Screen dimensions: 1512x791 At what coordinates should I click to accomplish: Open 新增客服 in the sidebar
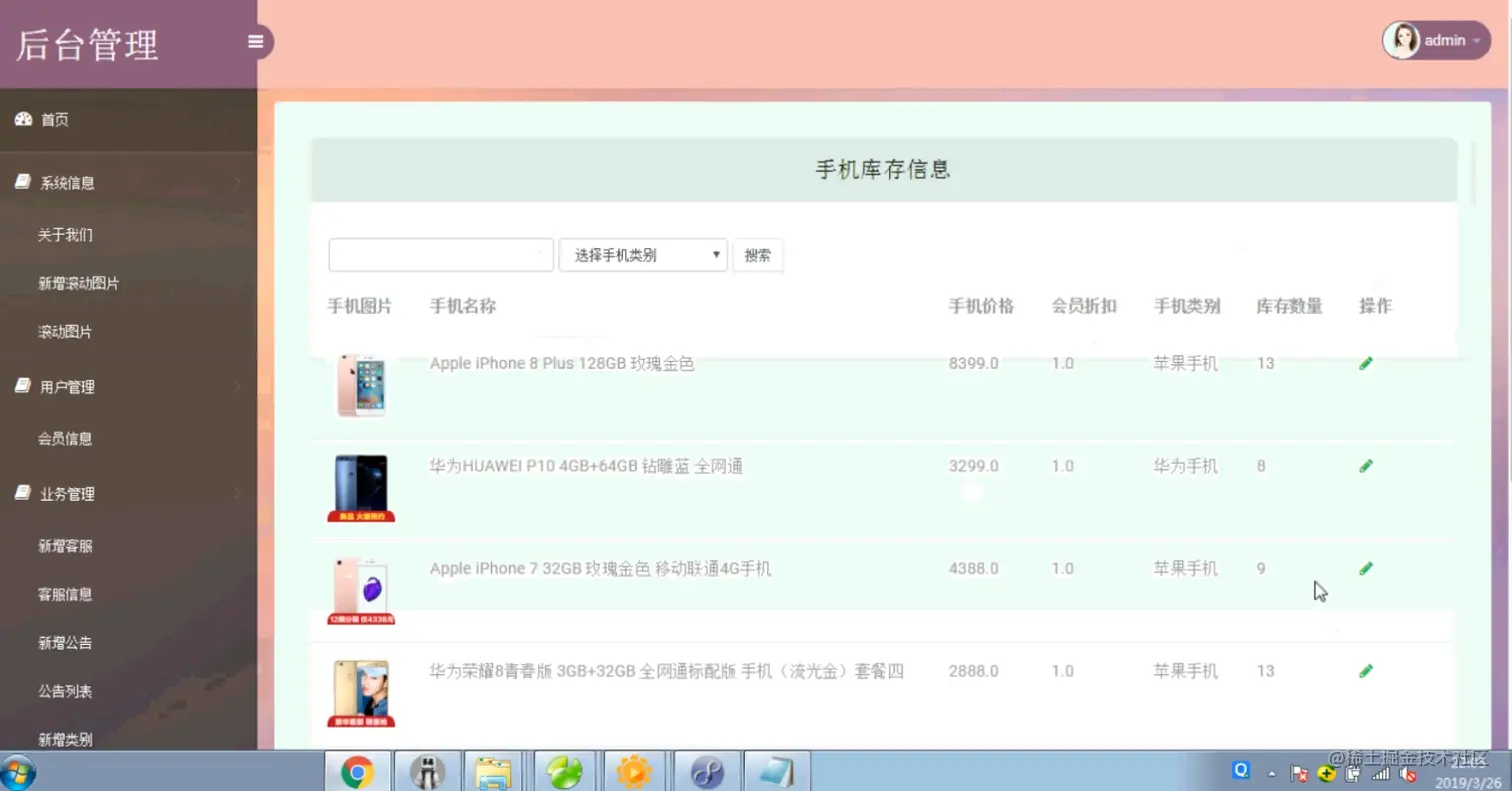65,546
